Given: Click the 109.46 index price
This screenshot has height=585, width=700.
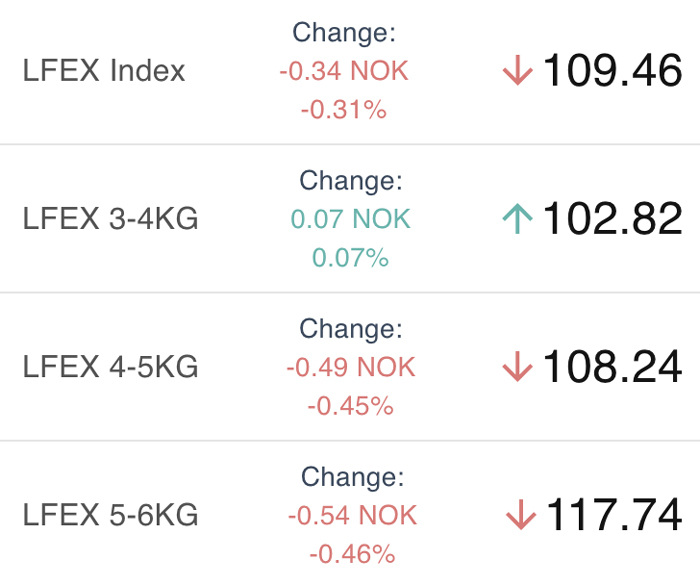Looking at the screenshot, I should pos(612,70).
